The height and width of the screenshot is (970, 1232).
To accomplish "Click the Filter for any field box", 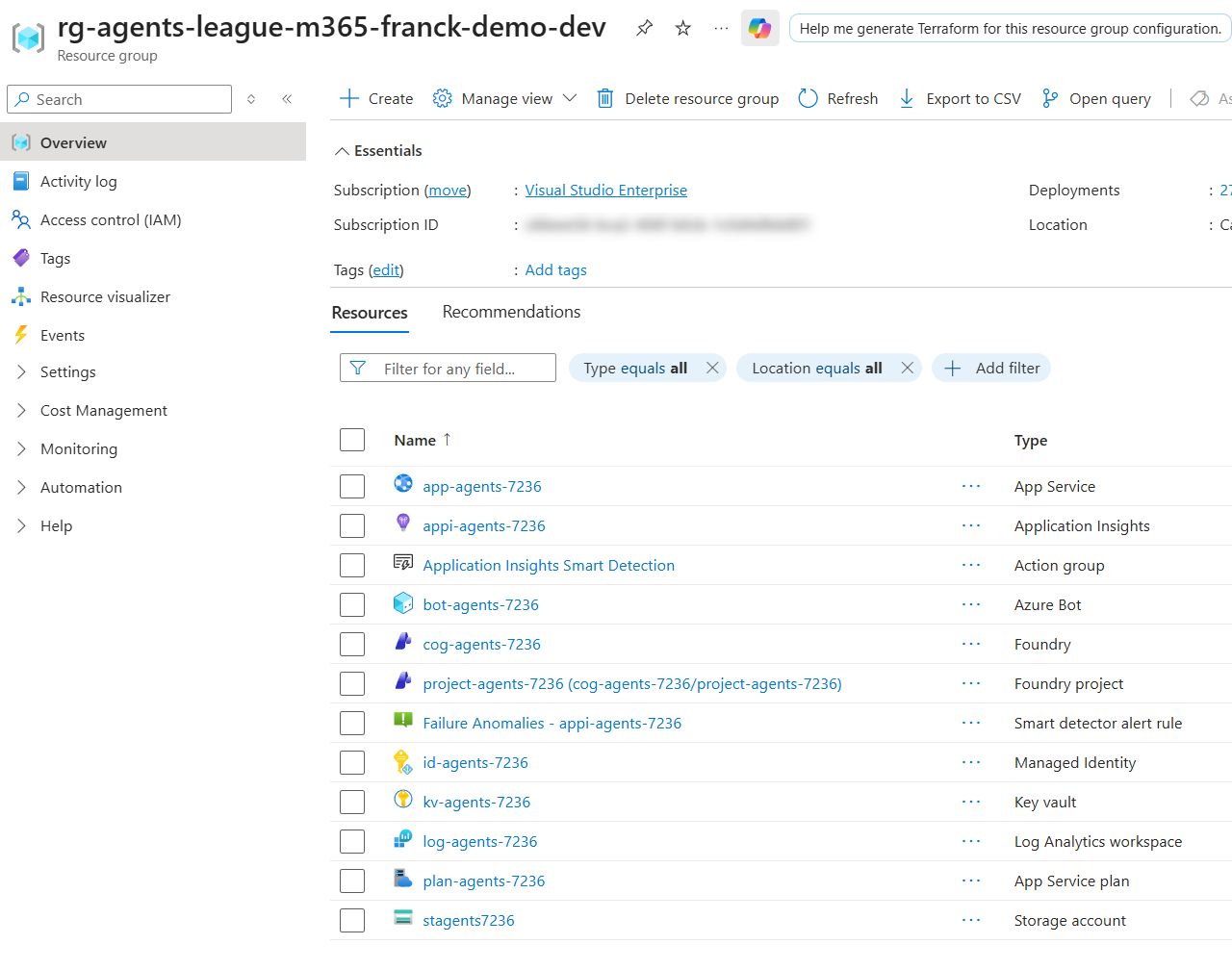I will [449, 368].
